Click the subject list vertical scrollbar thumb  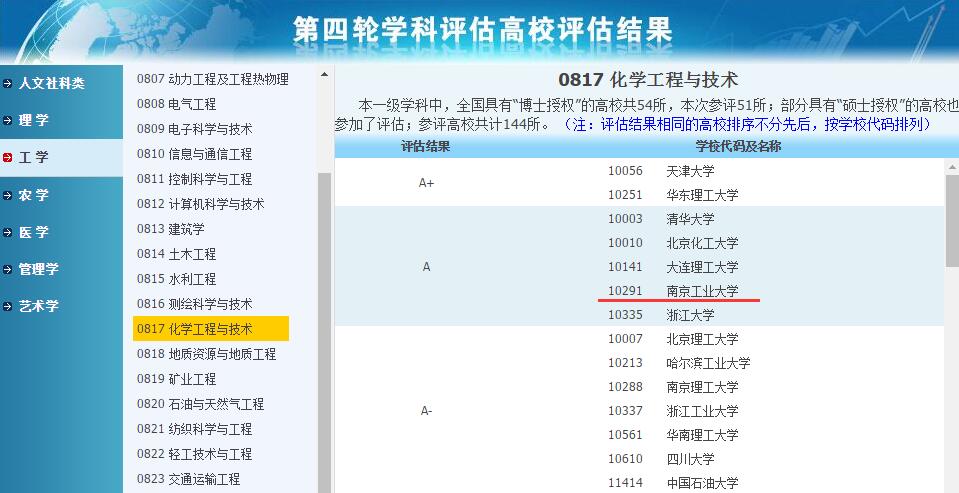[x=324, y=330]
